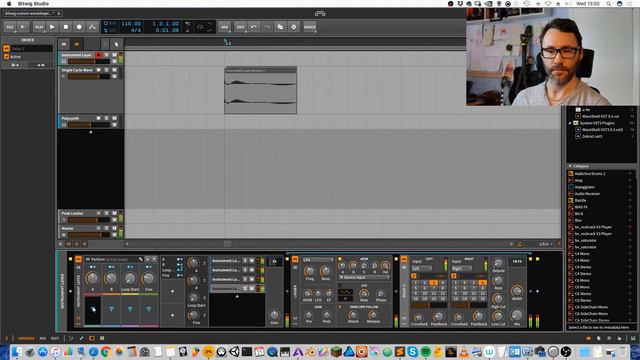Image resolution: width=640 pixels, height=360 pixels.
Task: Toggle the orange clip launcher view icon
Action: 77,44
